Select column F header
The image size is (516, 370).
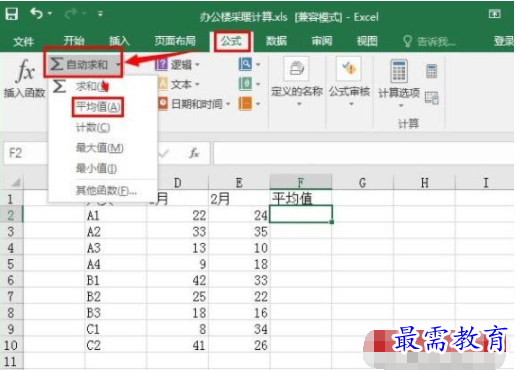(301, 182)
